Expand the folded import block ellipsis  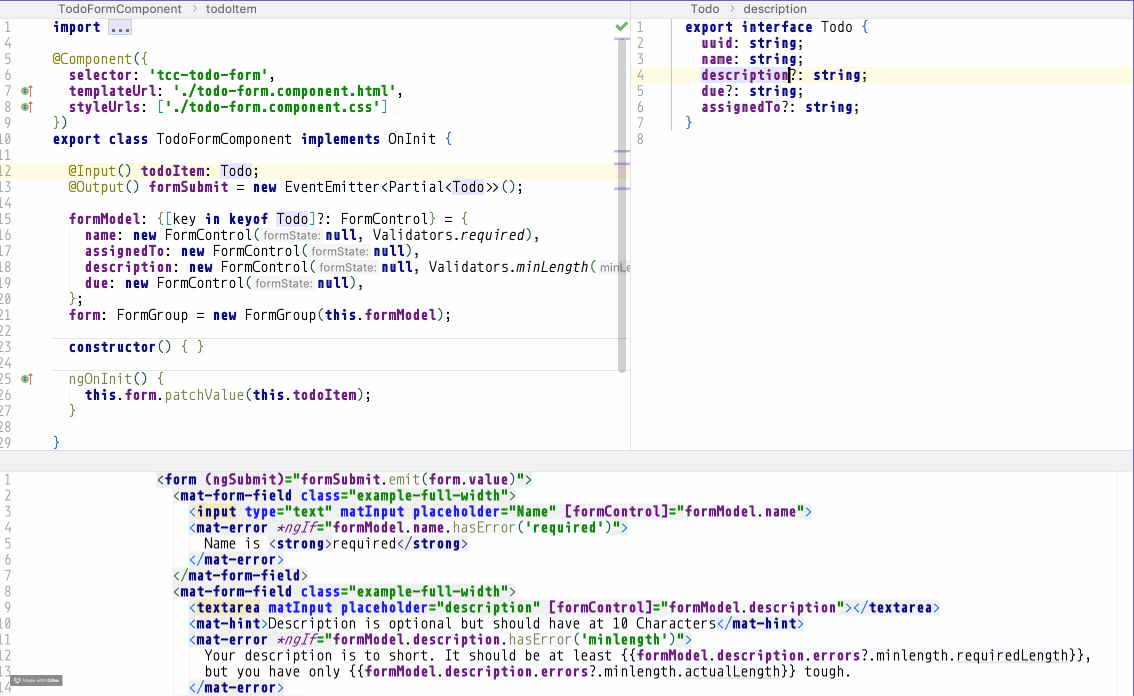tap(120, 27)
